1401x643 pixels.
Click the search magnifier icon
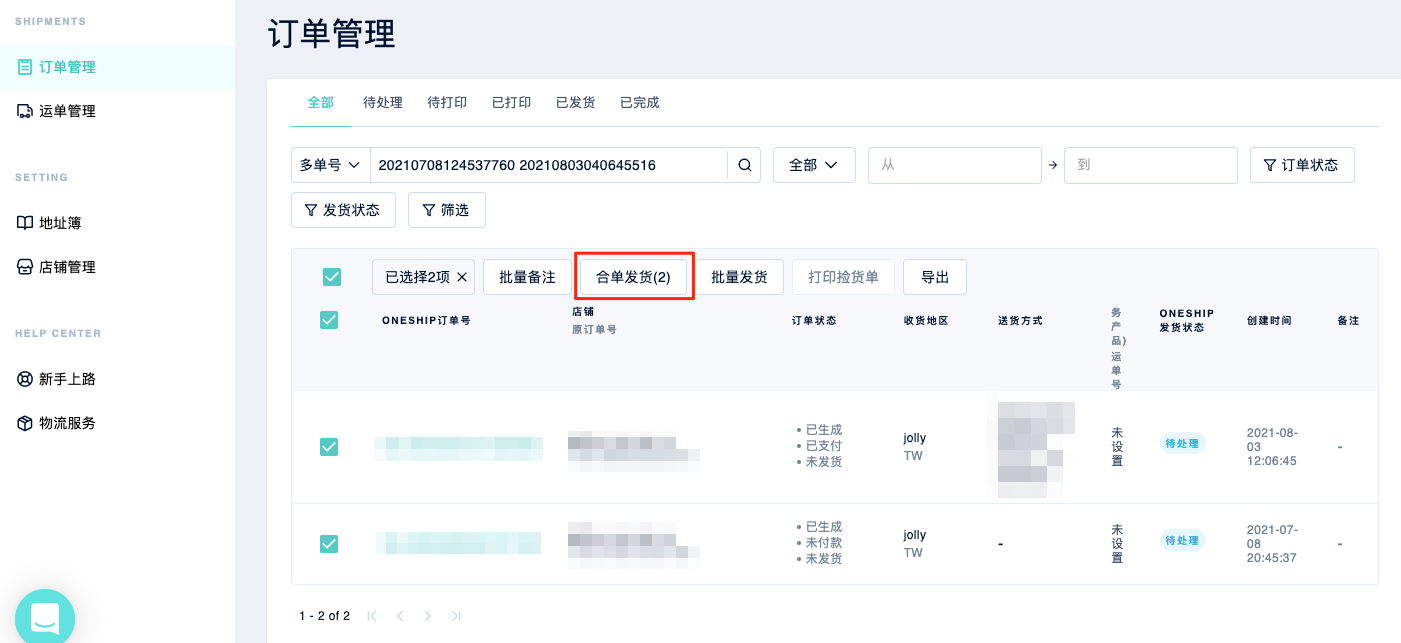744,165
